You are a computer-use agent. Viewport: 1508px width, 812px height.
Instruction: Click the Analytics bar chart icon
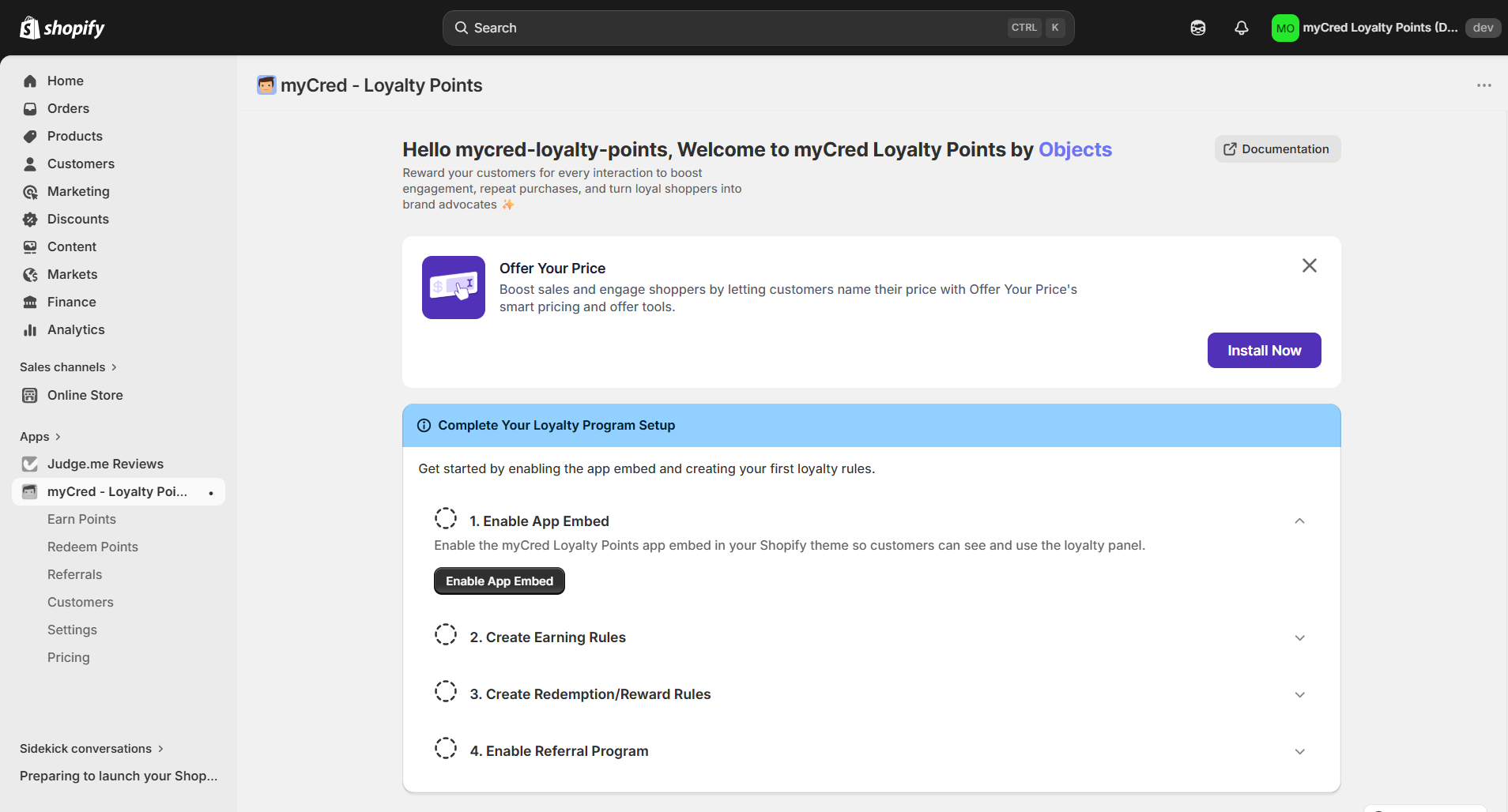pos(30,329)
